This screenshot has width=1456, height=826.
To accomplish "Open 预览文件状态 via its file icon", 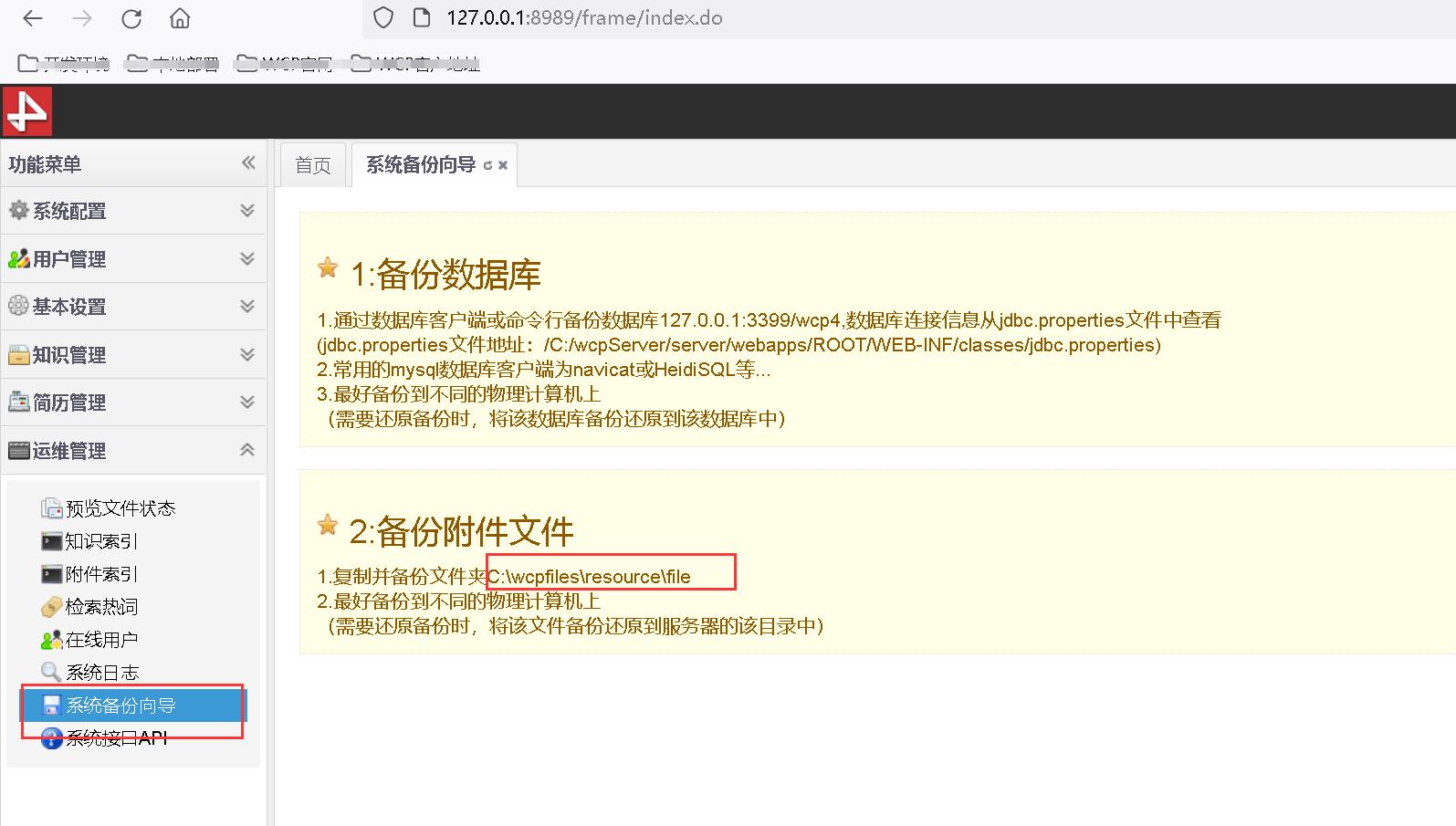I will click(51, 508).
